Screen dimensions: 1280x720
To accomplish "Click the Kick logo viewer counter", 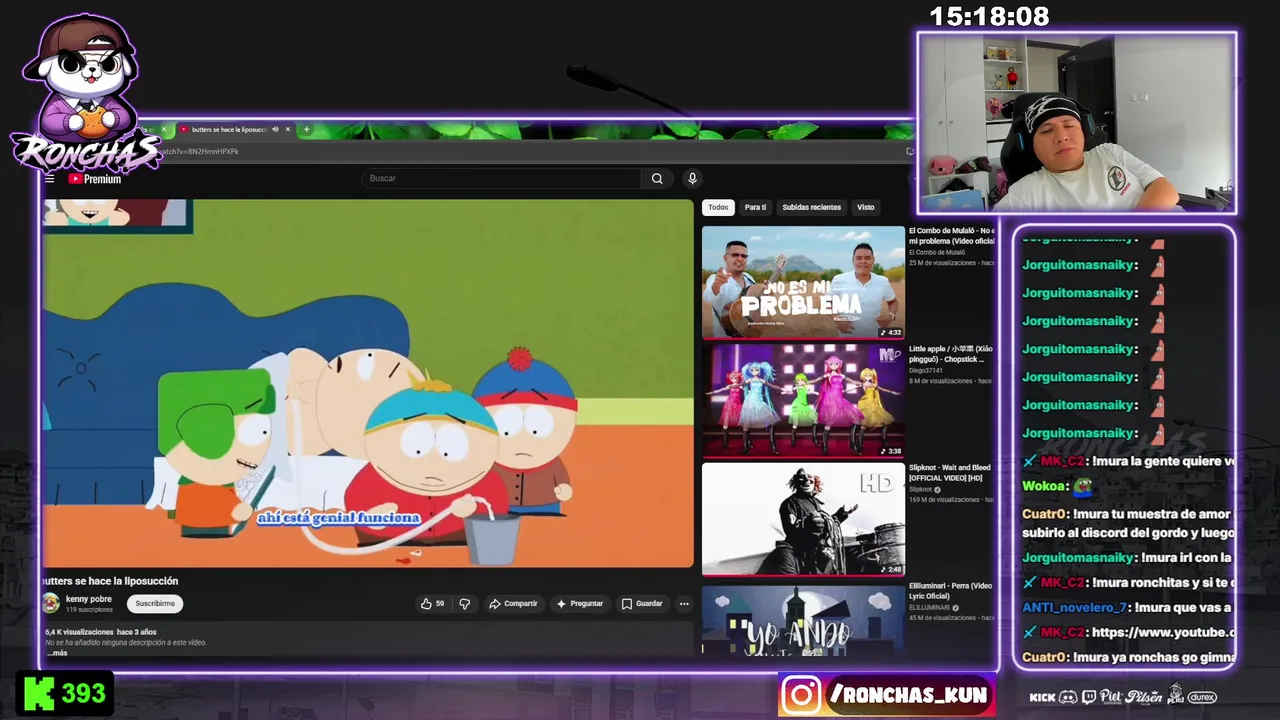I will click(64, 693).
